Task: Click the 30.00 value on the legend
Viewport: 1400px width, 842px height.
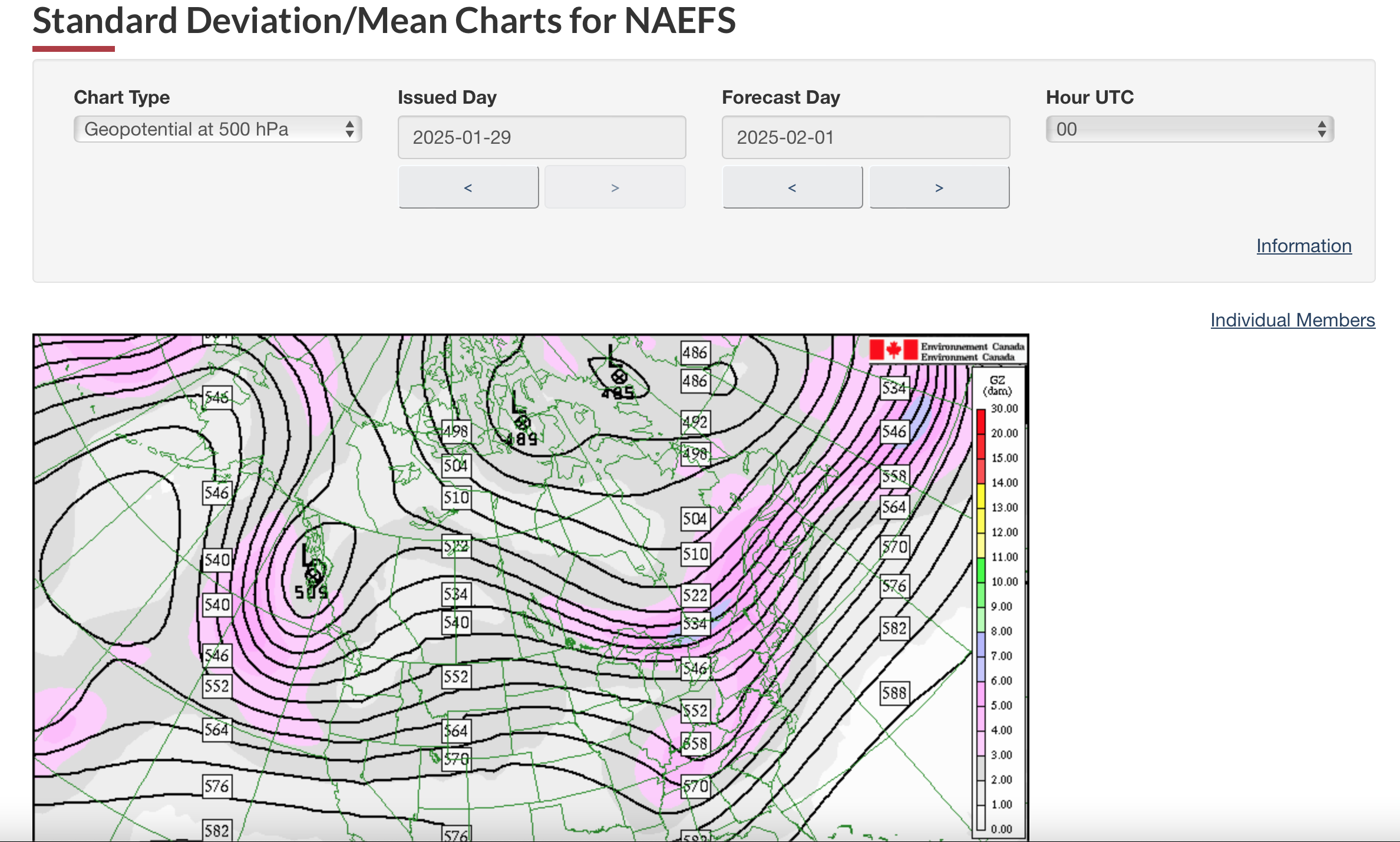Action: [1004, 408]
